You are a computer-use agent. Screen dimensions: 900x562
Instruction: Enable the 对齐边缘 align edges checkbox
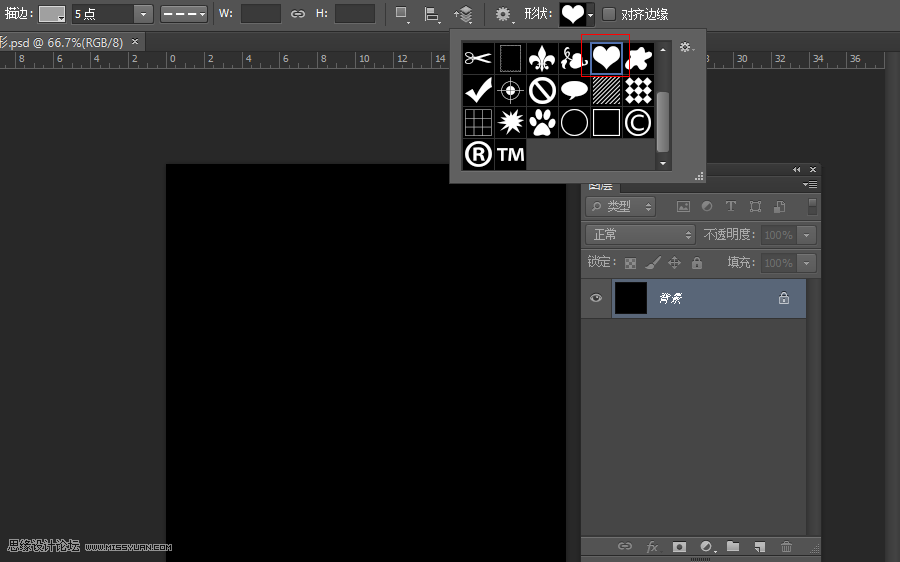[608, 14]
